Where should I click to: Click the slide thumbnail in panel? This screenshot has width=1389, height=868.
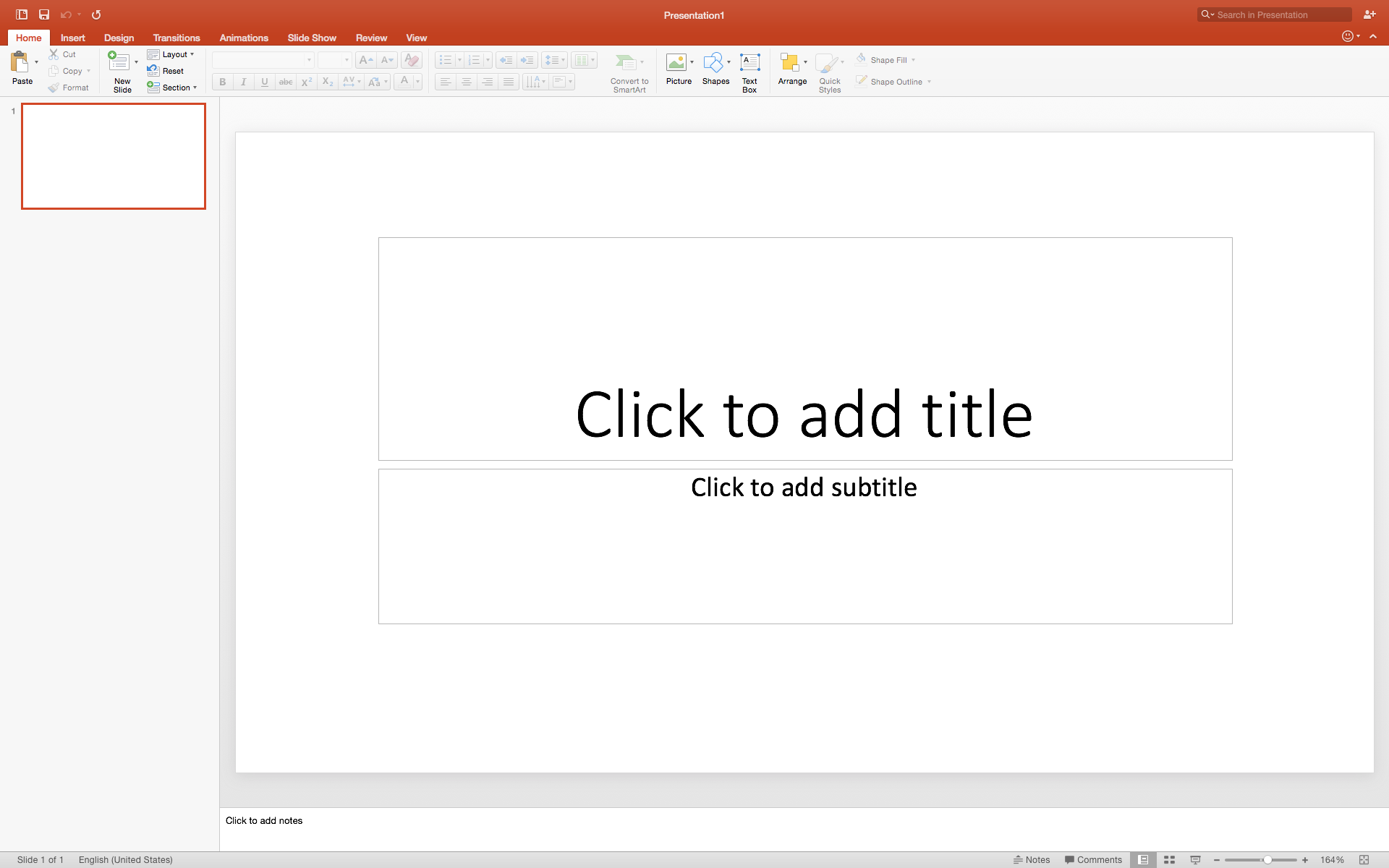pos(113,155)
